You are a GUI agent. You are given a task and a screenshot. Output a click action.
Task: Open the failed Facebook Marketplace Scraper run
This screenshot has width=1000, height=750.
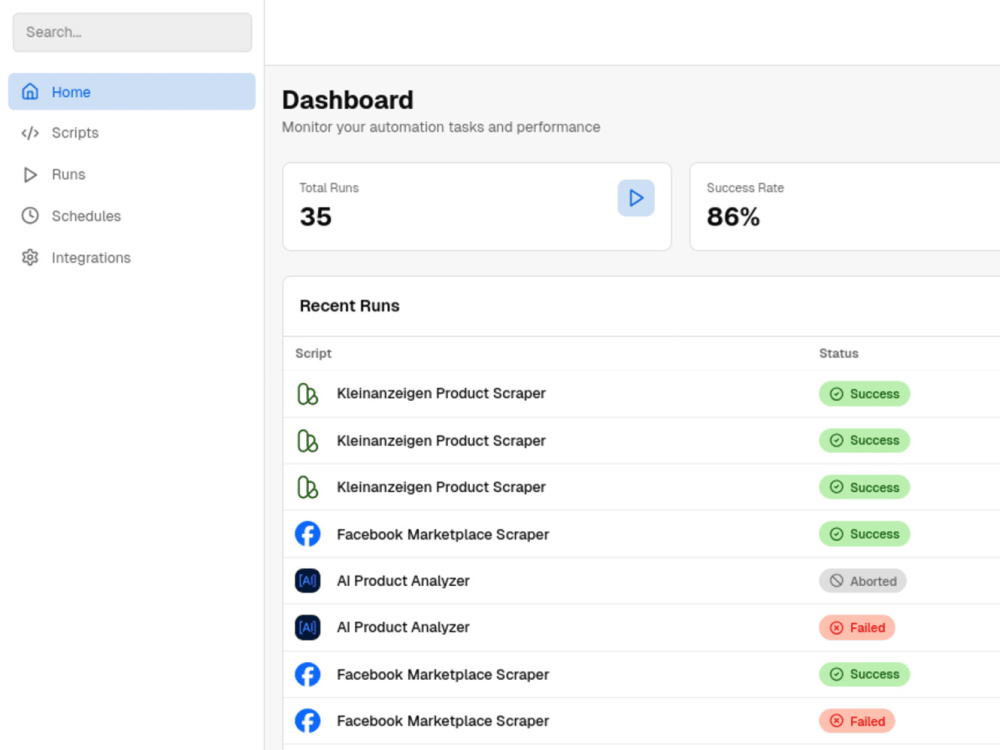pos(443,721)
